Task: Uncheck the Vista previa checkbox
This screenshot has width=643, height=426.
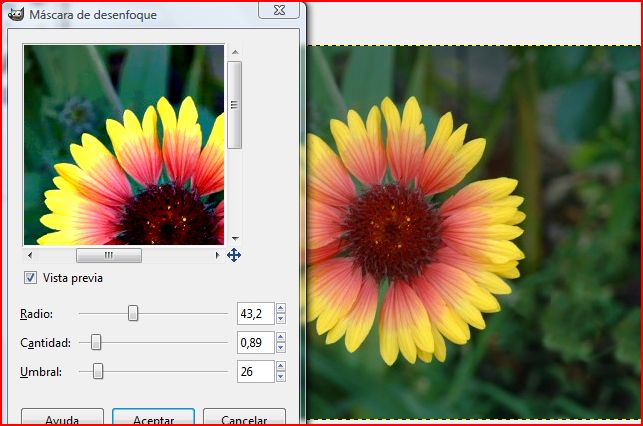Action: (x=30, y=278)
